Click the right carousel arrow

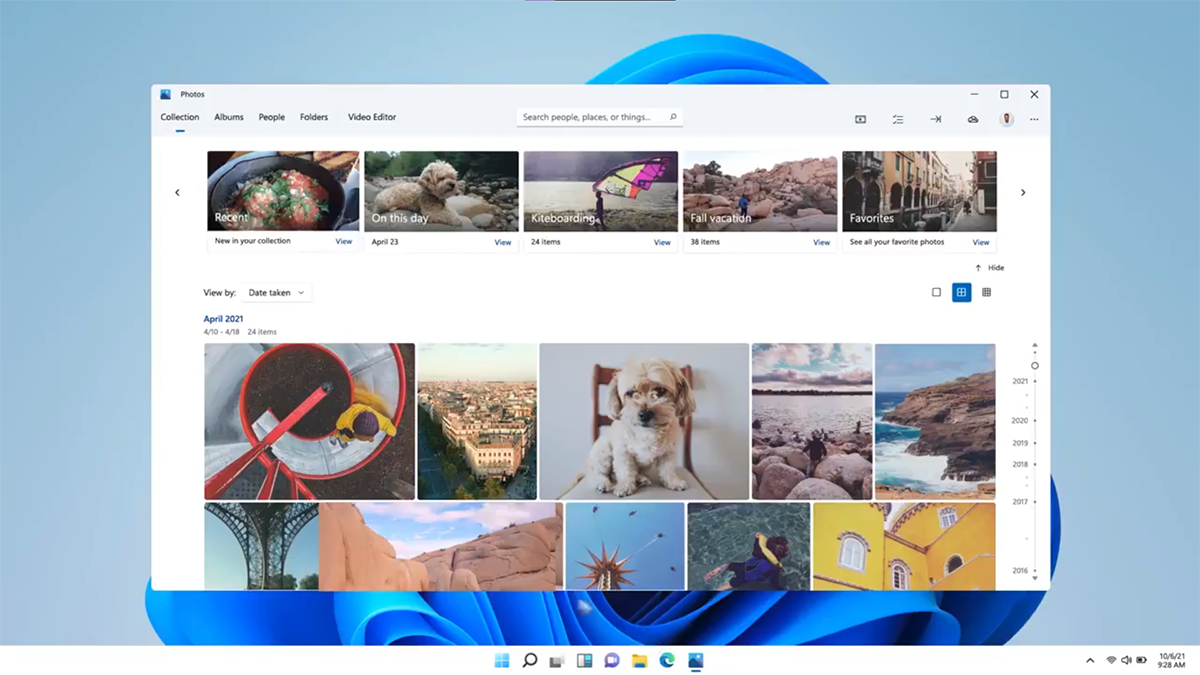tap(1023, 192)
